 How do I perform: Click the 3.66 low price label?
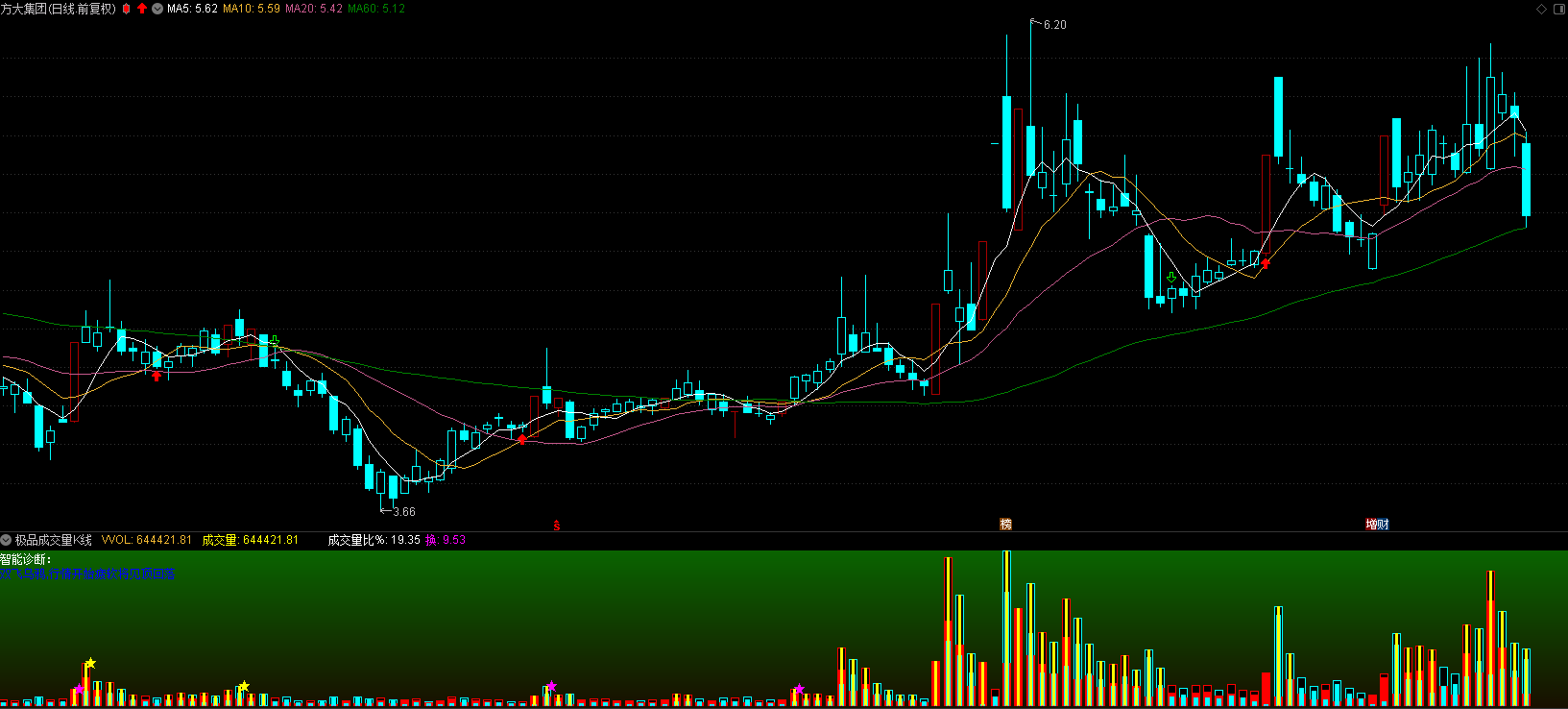(404, 512)
